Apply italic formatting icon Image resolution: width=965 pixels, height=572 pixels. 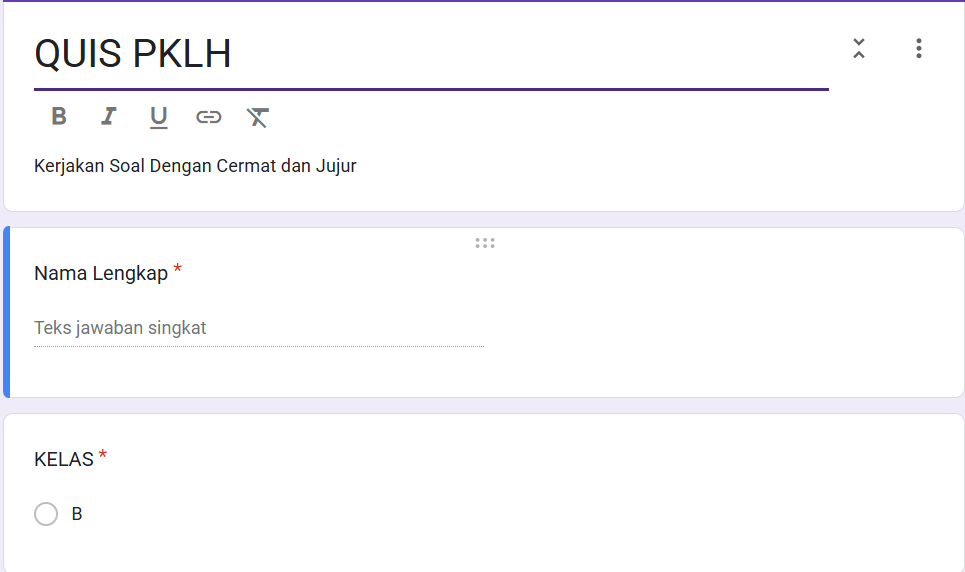tap(108, 117)
